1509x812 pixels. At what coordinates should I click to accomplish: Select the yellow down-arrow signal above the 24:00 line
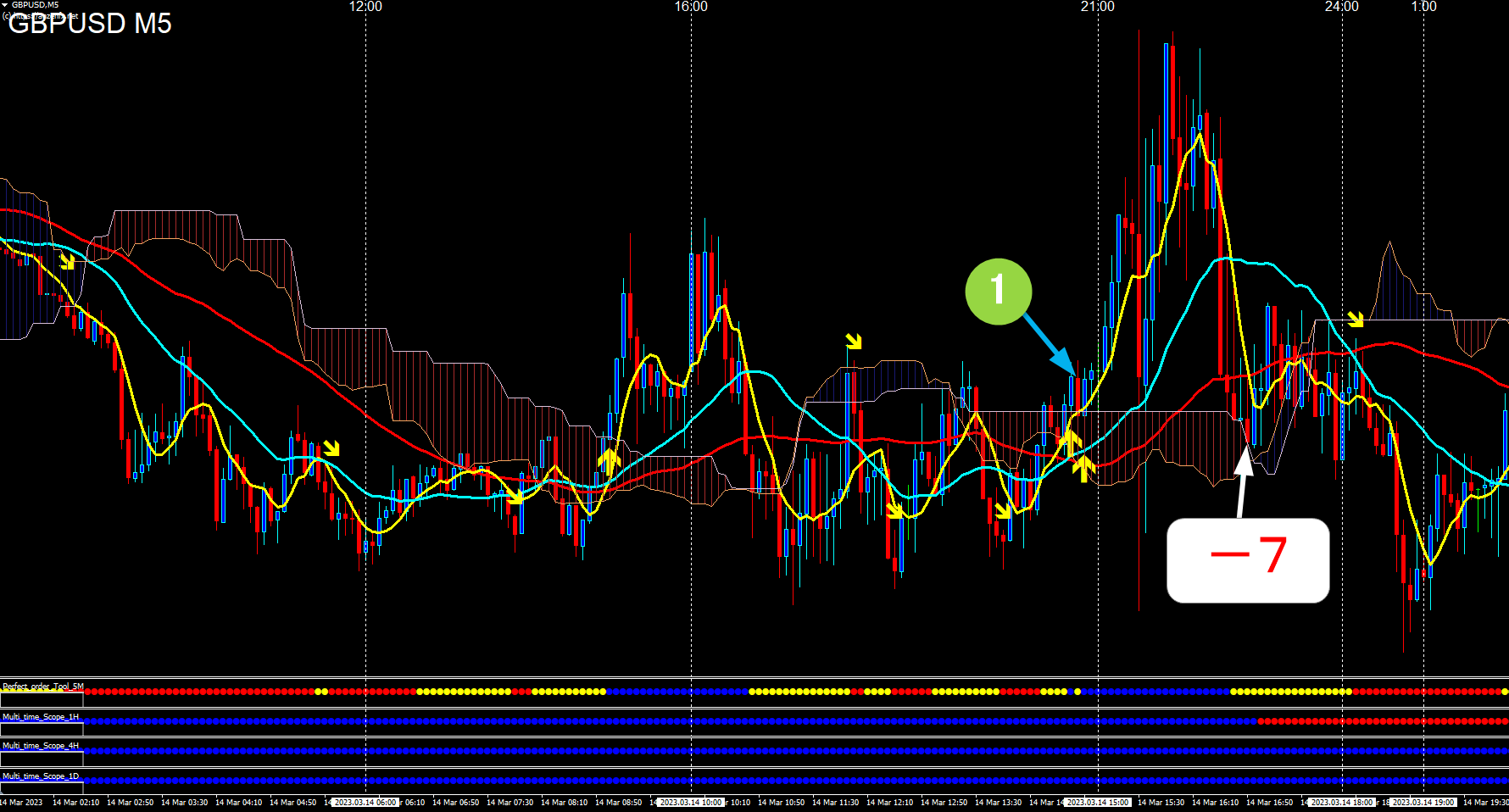point(1356,319)
